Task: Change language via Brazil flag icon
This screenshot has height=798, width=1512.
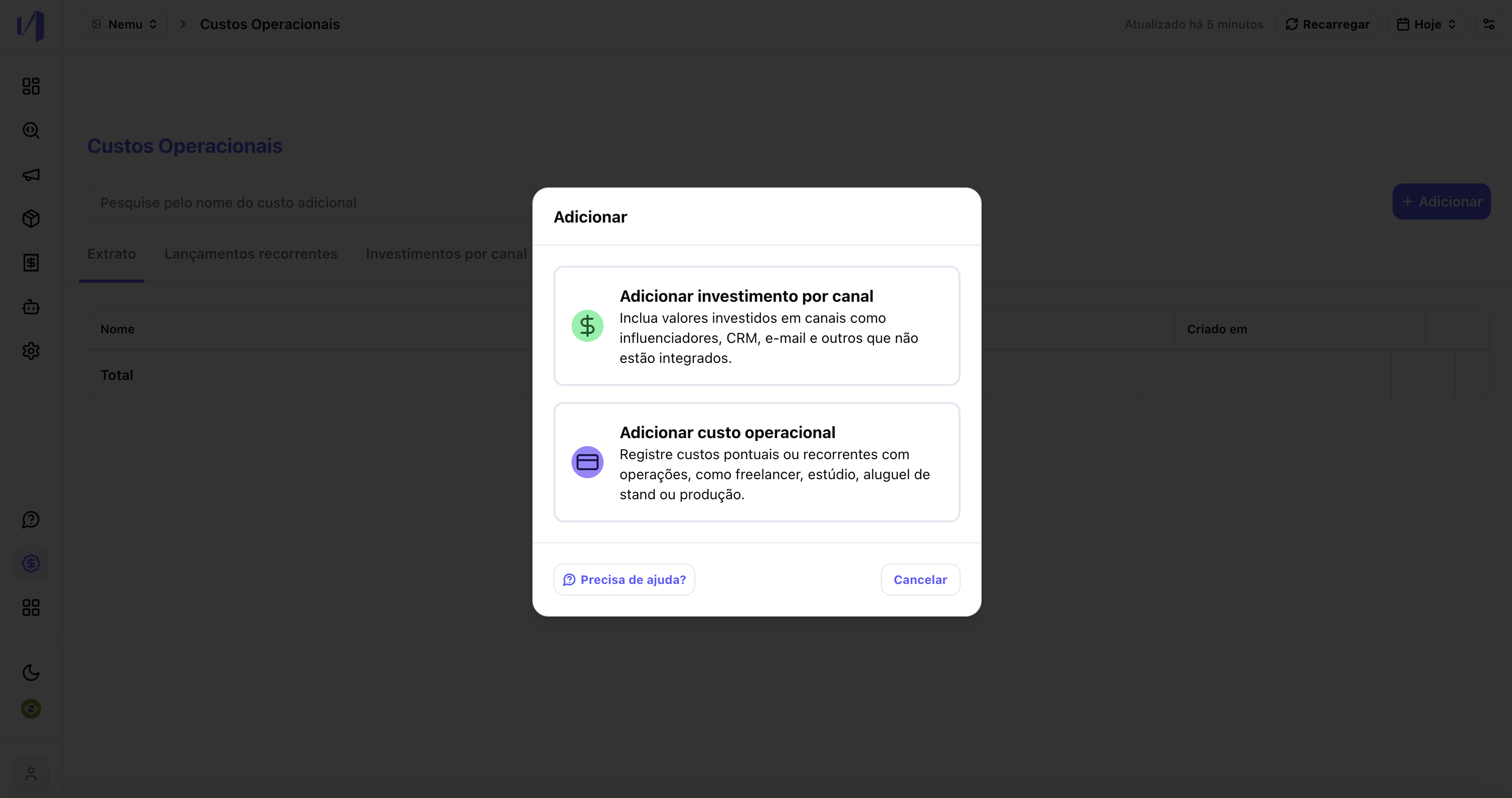Action: (x=31, y=709)
